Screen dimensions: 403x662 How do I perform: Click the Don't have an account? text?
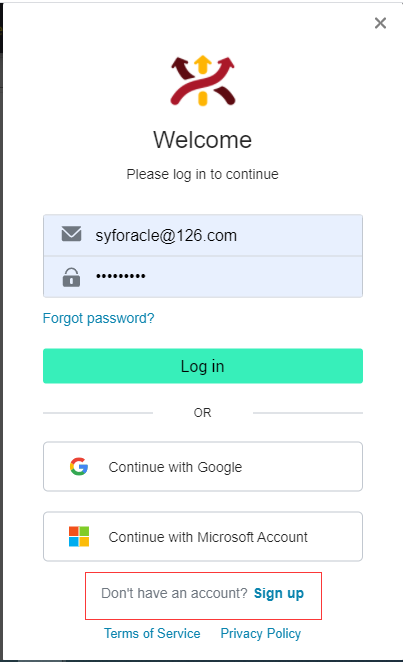(x=174, y=593)
